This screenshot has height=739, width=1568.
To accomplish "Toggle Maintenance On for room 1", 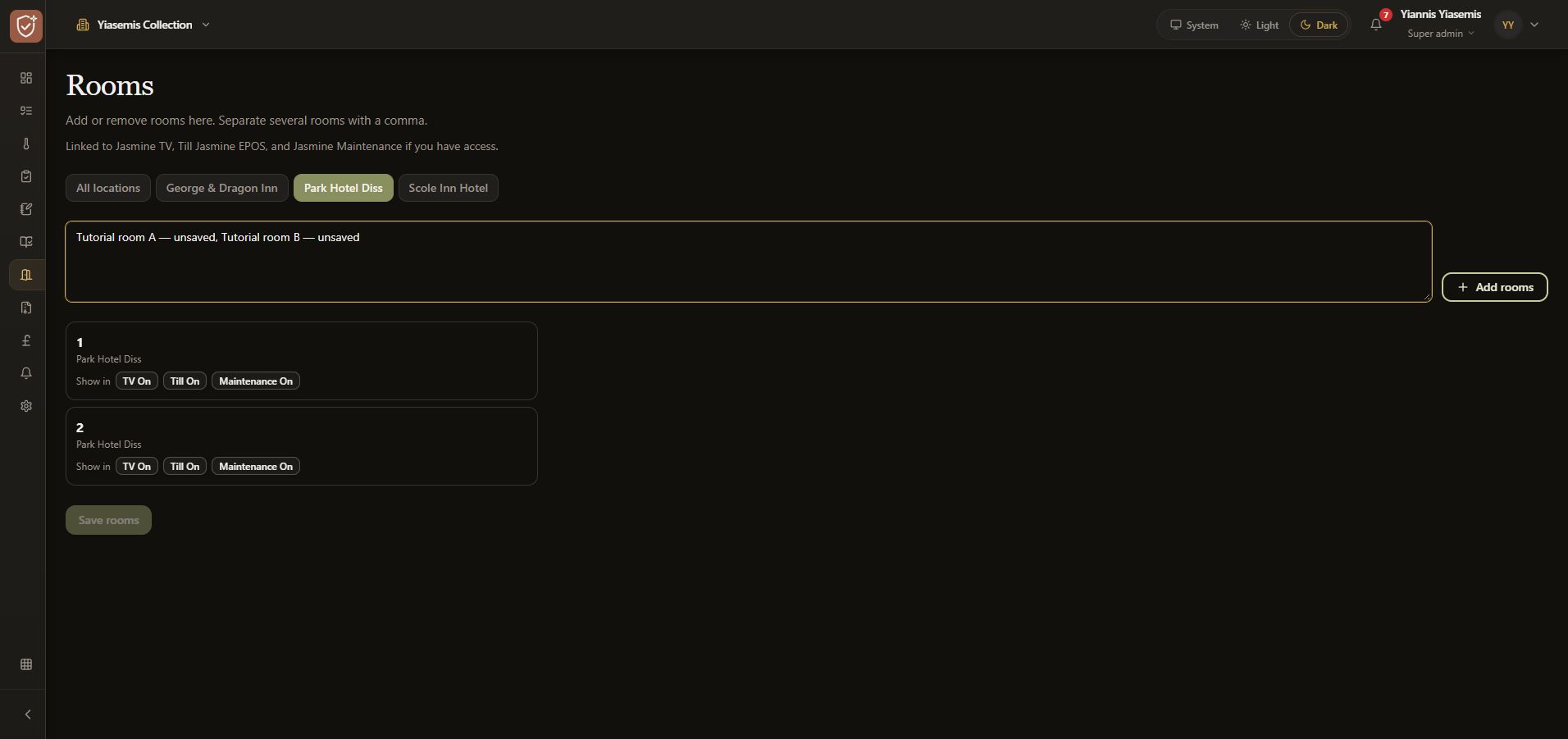I will pos(256,381).
